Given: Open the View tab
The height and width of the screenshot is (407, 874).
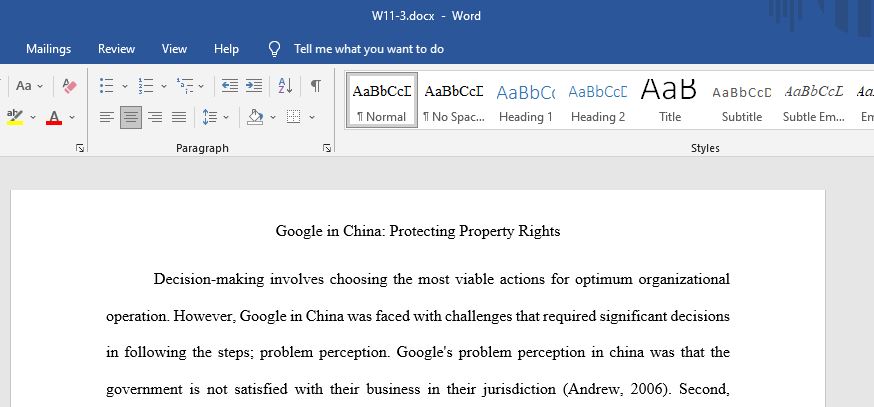Looking at the screenshot, I should (174, 49).
